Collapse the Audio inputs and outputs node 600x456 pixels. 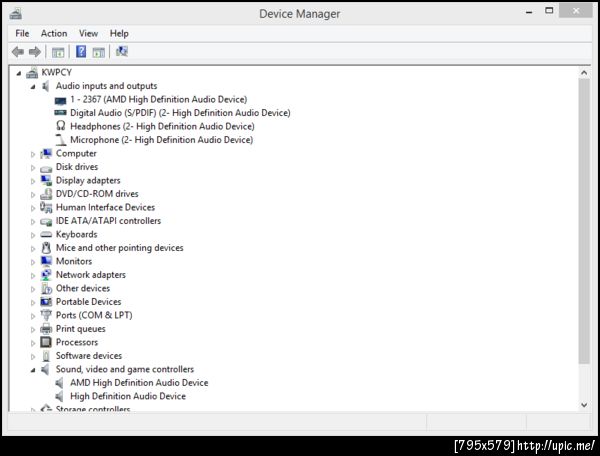[33, 87]
